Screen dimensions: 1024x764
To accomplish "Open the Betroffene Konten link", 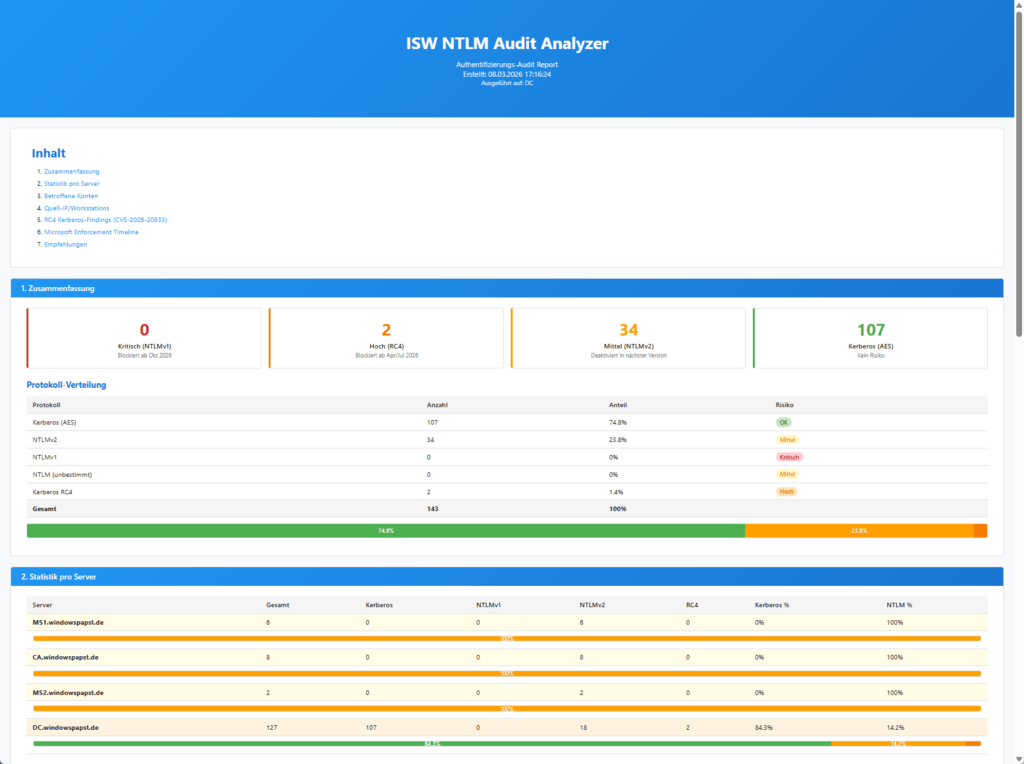I will tap(71, 195).
